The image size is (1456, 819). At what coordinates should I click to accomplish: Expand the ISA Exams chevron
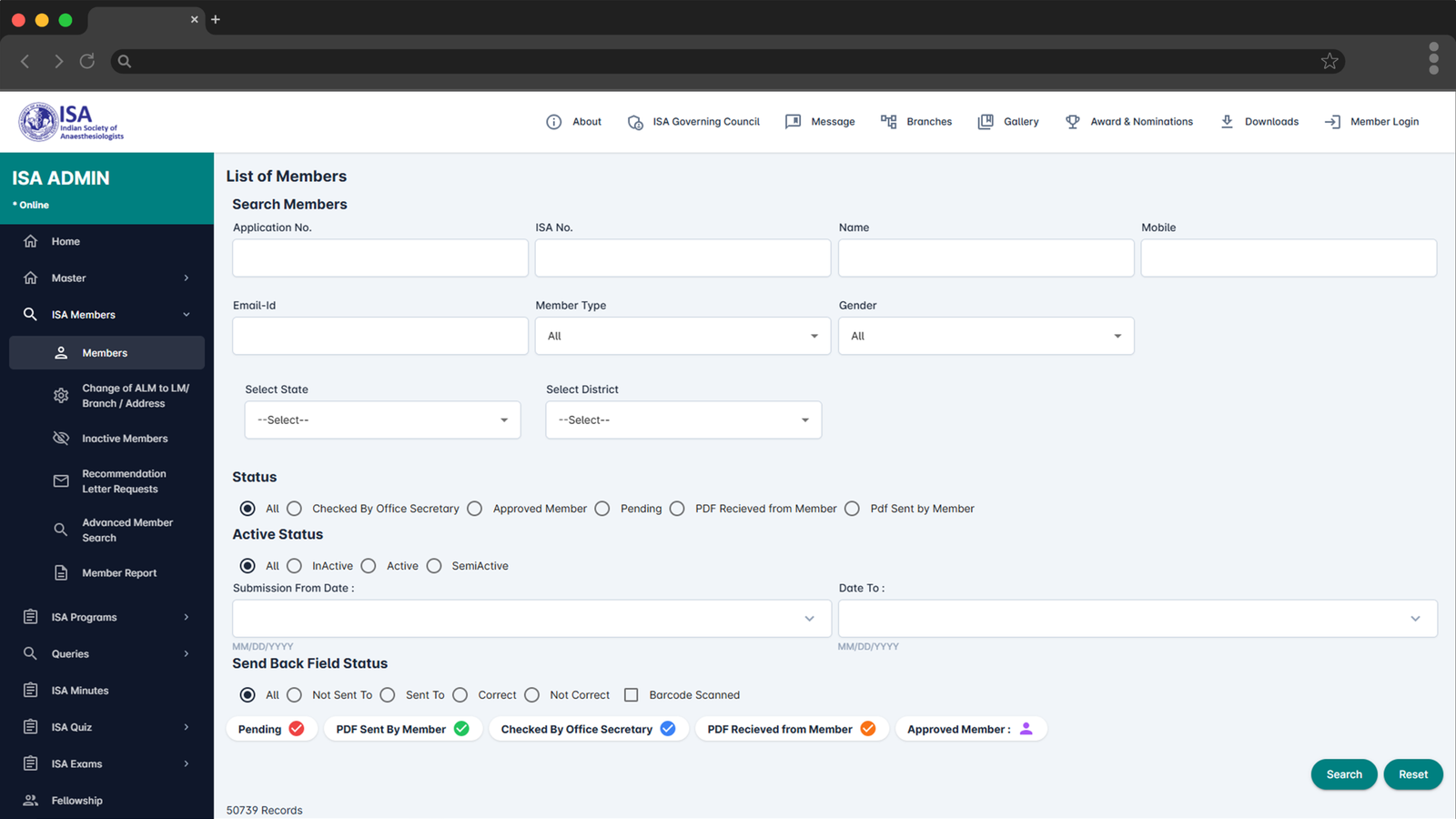(187, 763)
